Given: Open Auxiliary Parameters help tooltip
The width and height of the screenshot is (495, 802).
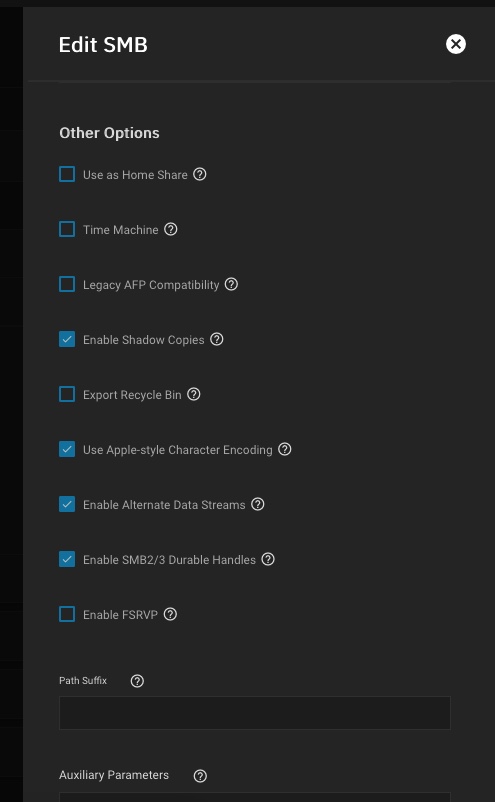Looking at the screenshot, I should tap(200, 776).
